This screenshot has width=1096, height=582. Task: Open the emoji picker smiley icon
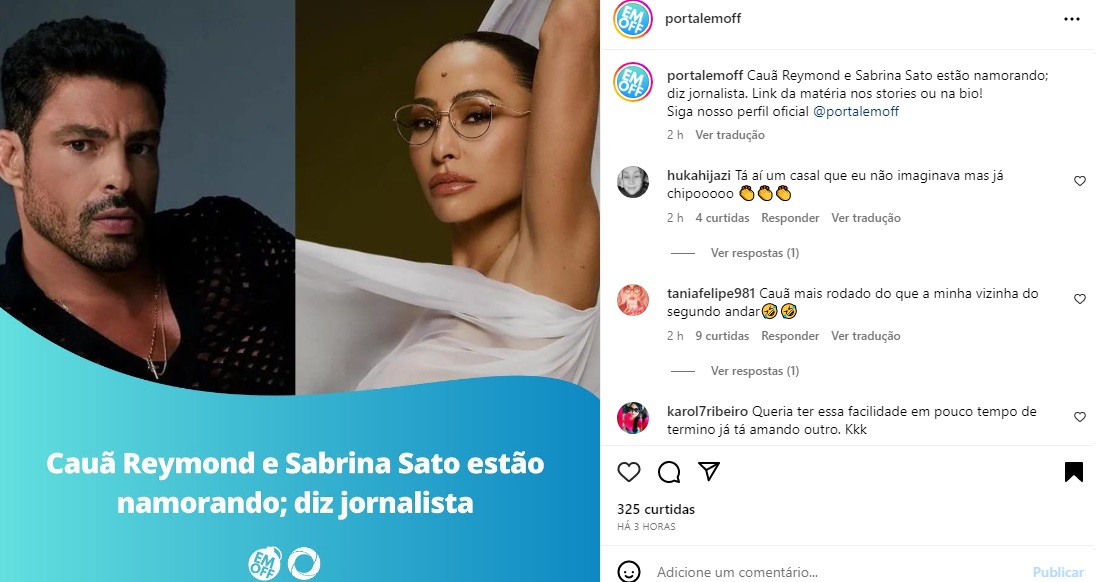(x=628, y=572)
